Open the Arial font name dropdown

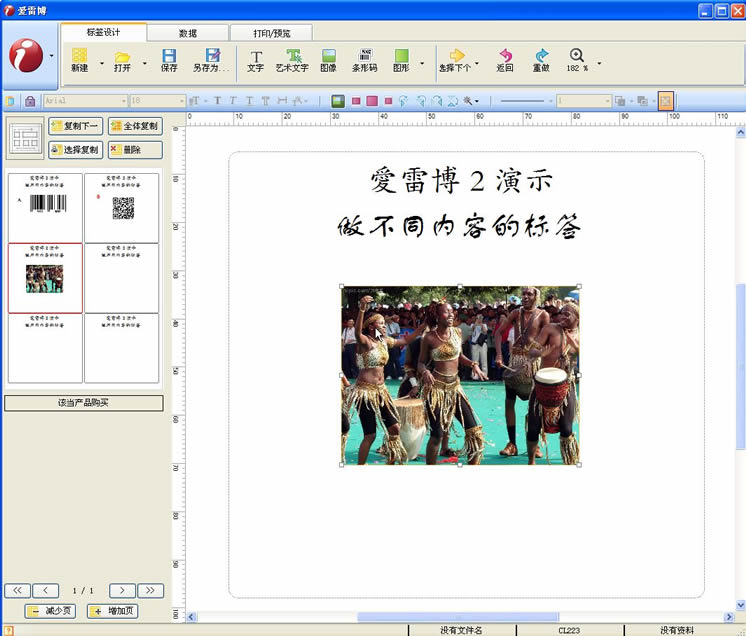[x=124, y=101]
